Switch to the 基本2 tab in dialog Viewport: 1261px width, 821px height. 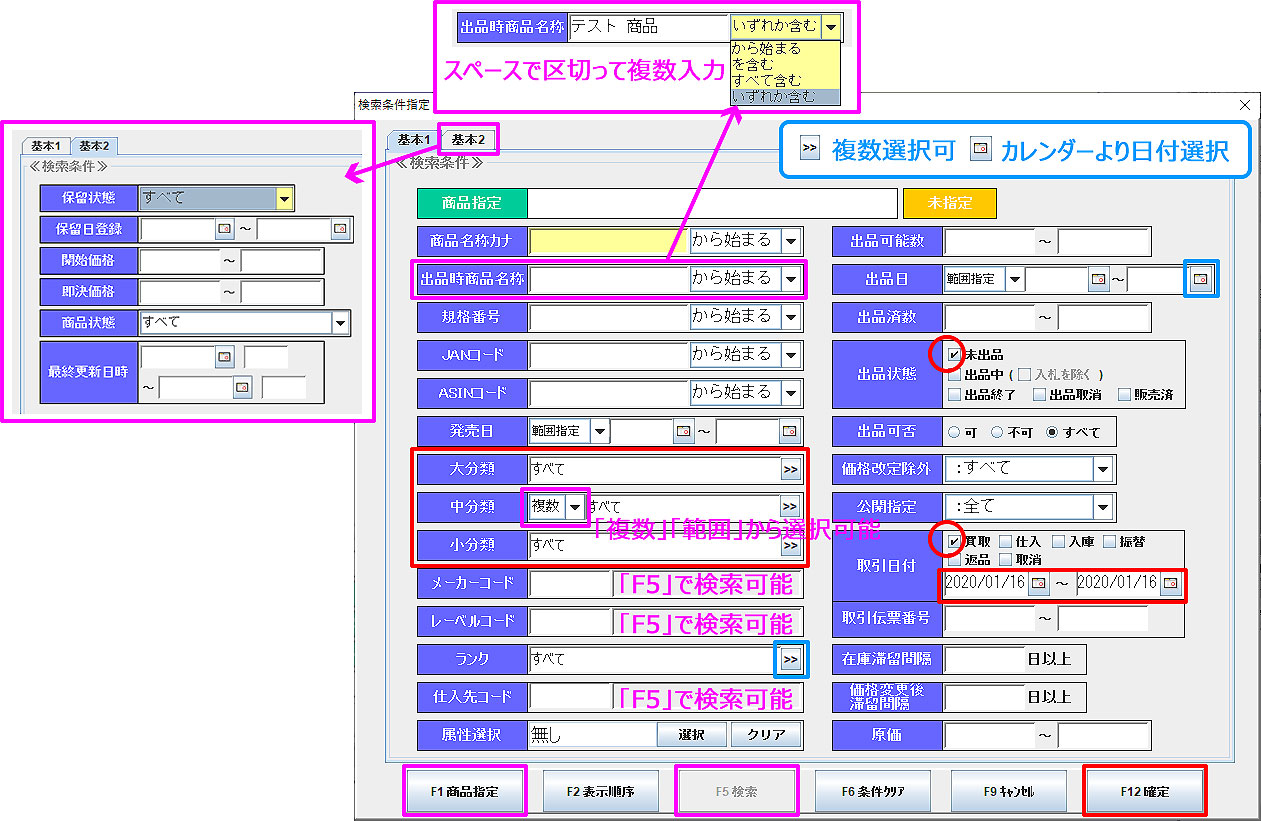coord(468,139)
